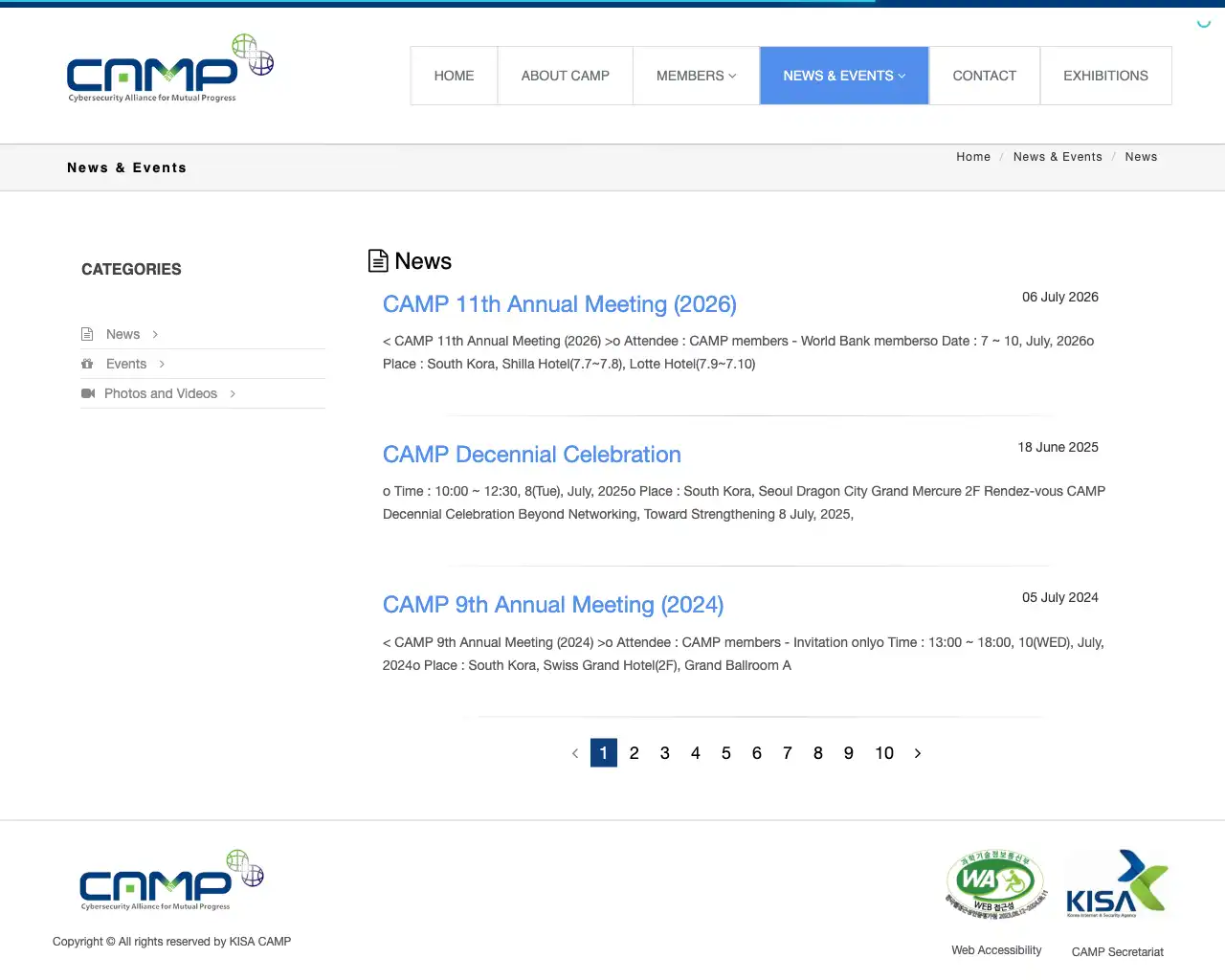The width and height of the screenshot is (1225, 980).
Task: Go to page 2
Action: [635, 753]
